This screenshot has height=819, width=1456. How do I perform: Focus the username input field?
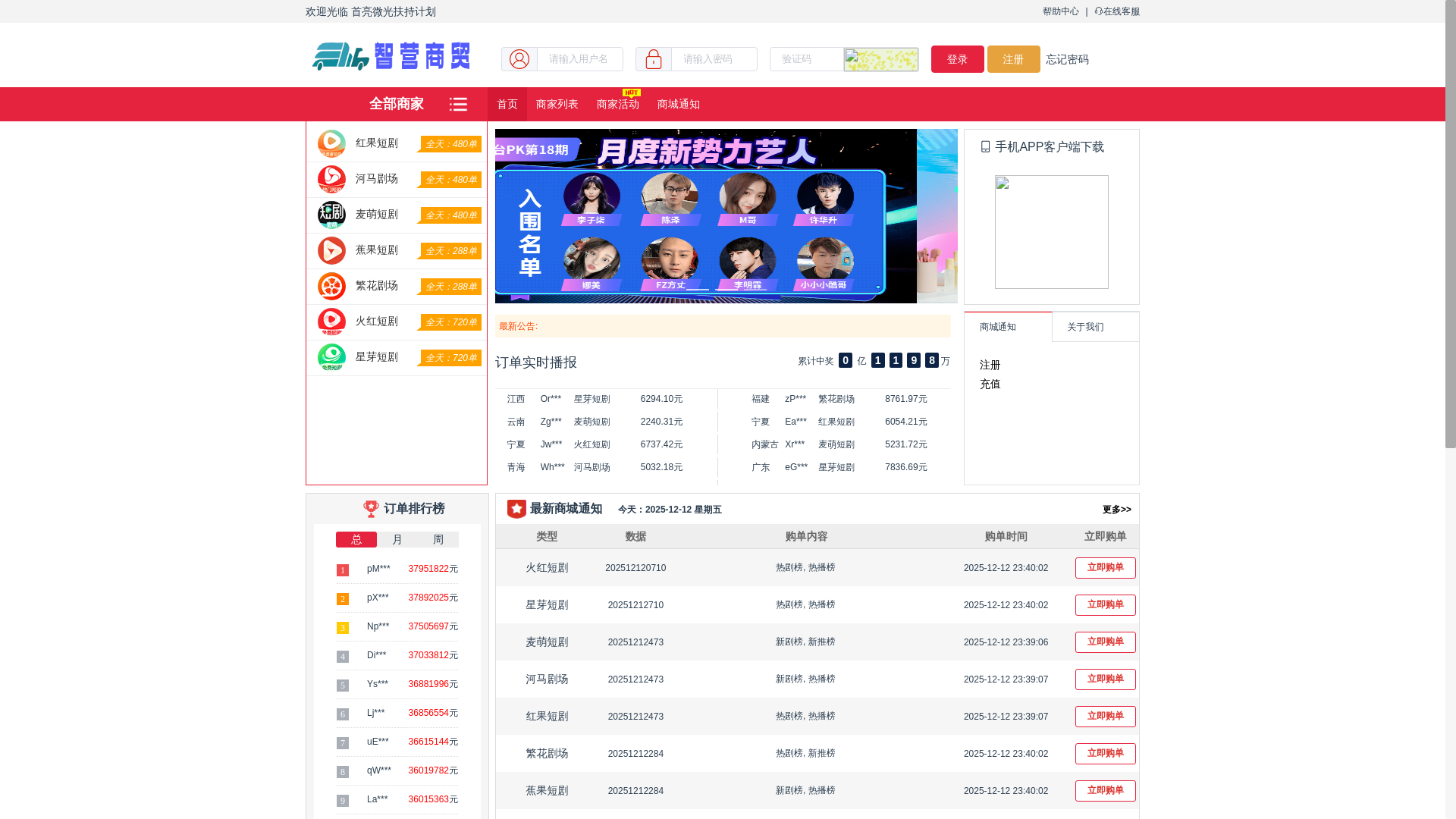580,59
